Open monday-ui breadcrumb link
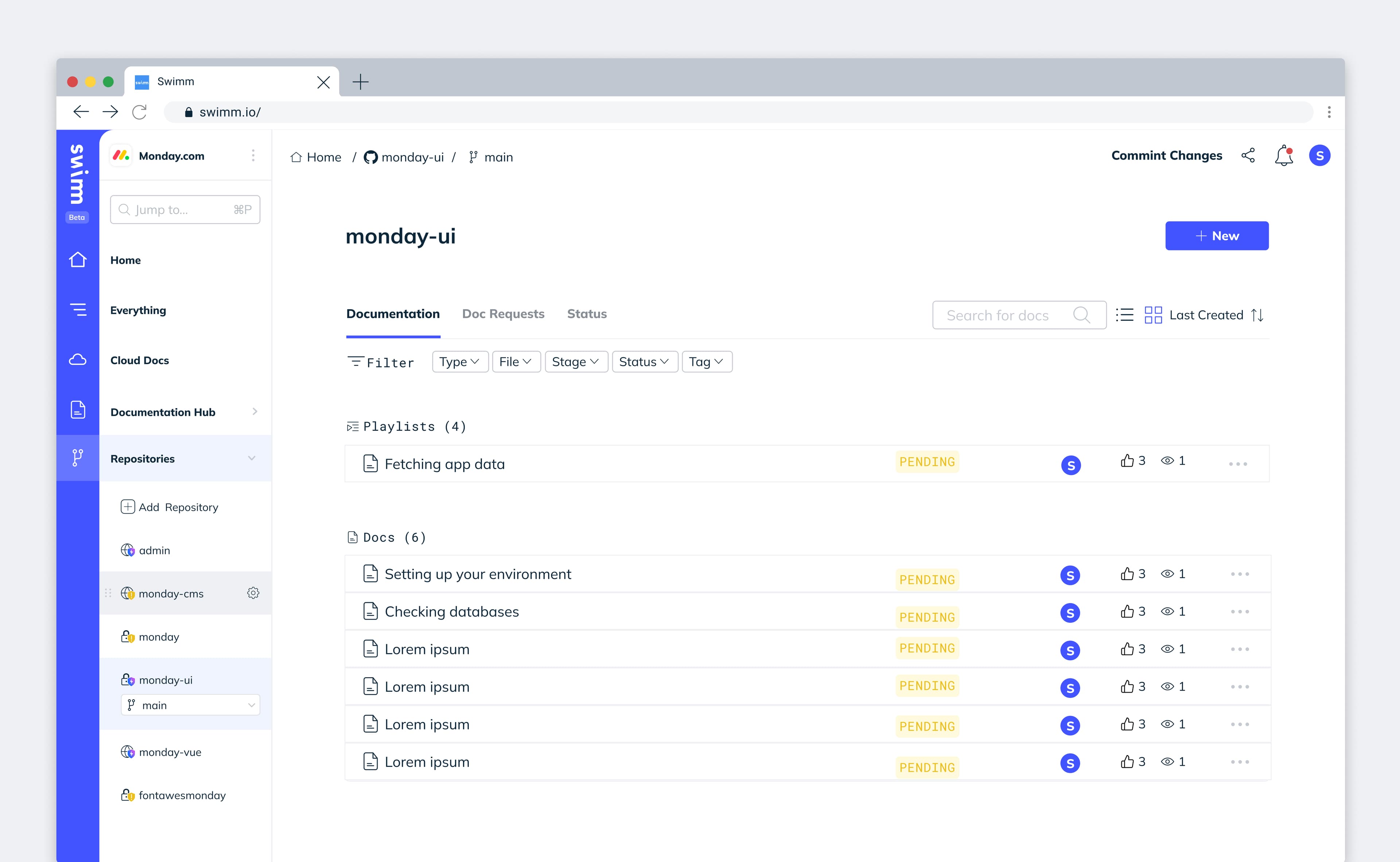The width and height of the screenshot is (1400, 862). point(404,157)
